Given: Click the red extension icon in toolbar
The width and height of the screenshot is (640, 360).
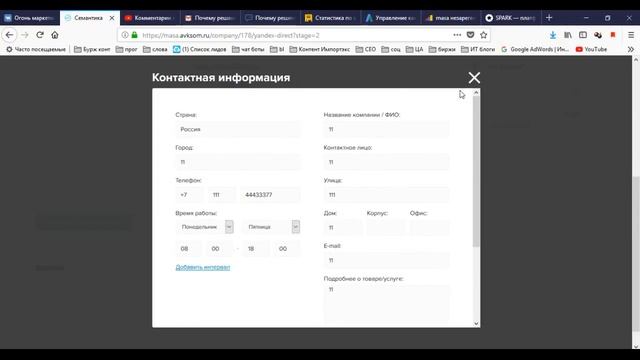Looking at the screenshot, I should [613, 35].
